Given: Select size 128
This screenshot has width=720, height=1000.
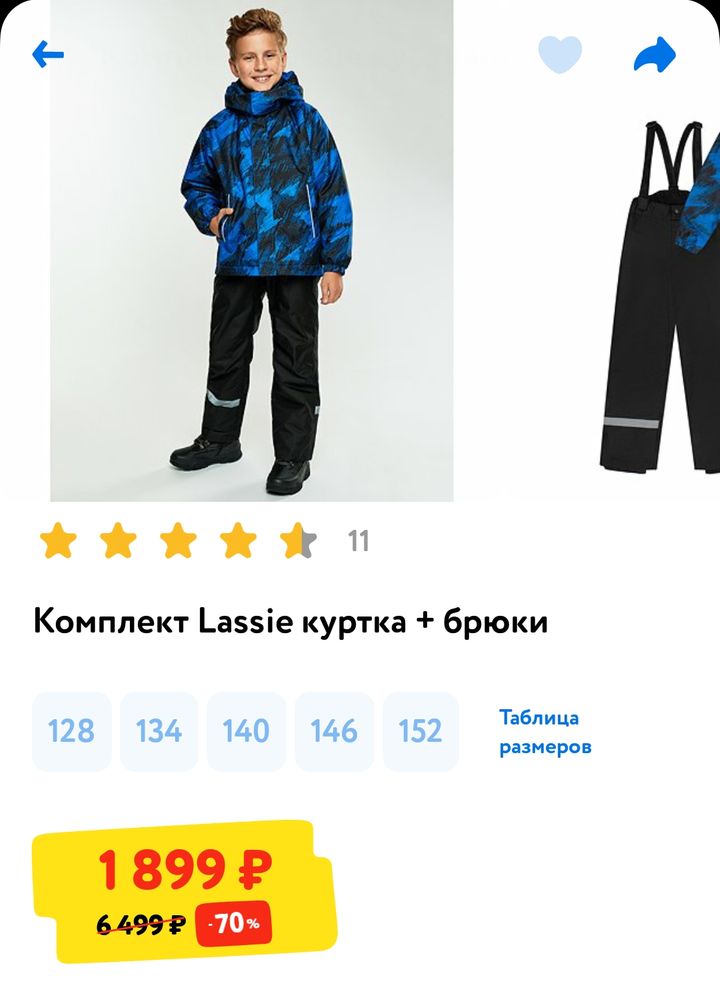Looking at the screenshot, I should (x=71, y=731).
